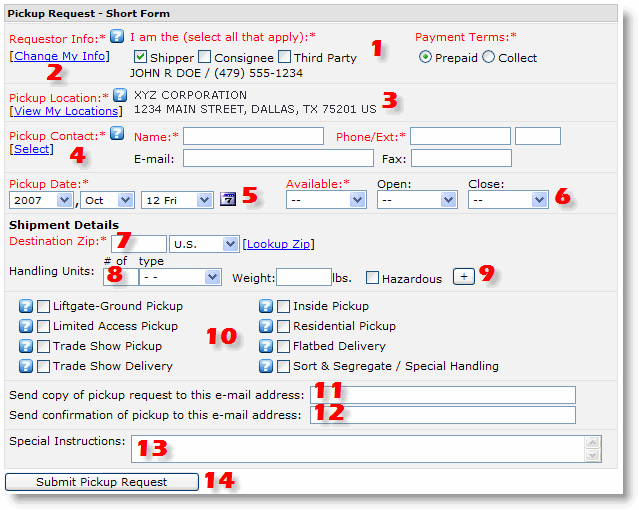The image size is (639, 510).
Task: Open help for Flatbed Delivery
Action: pyautogui.click(x=266, y=346)
